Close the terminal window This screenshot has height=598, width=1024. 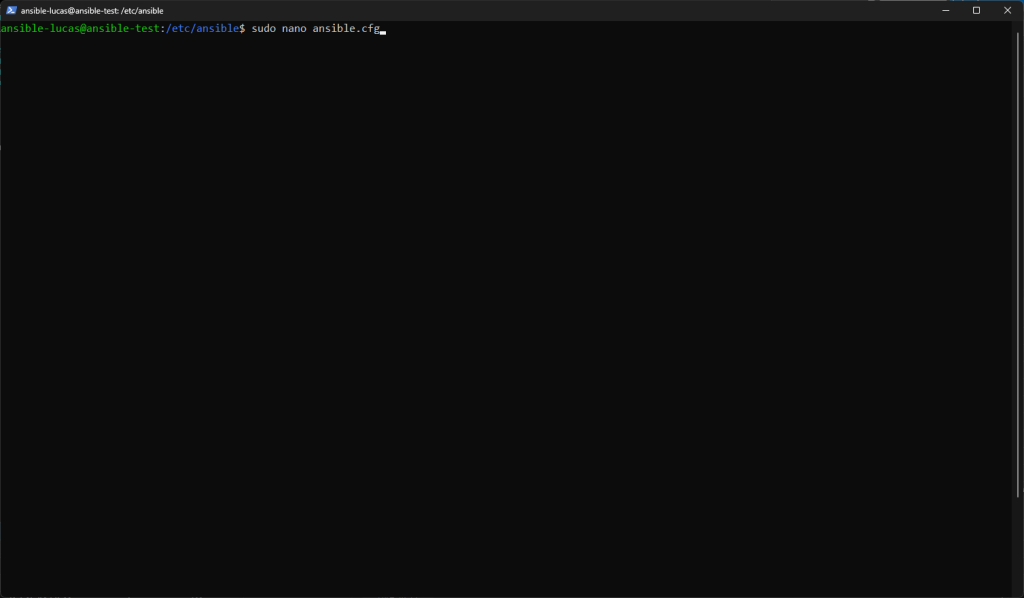coord(1008,10)
